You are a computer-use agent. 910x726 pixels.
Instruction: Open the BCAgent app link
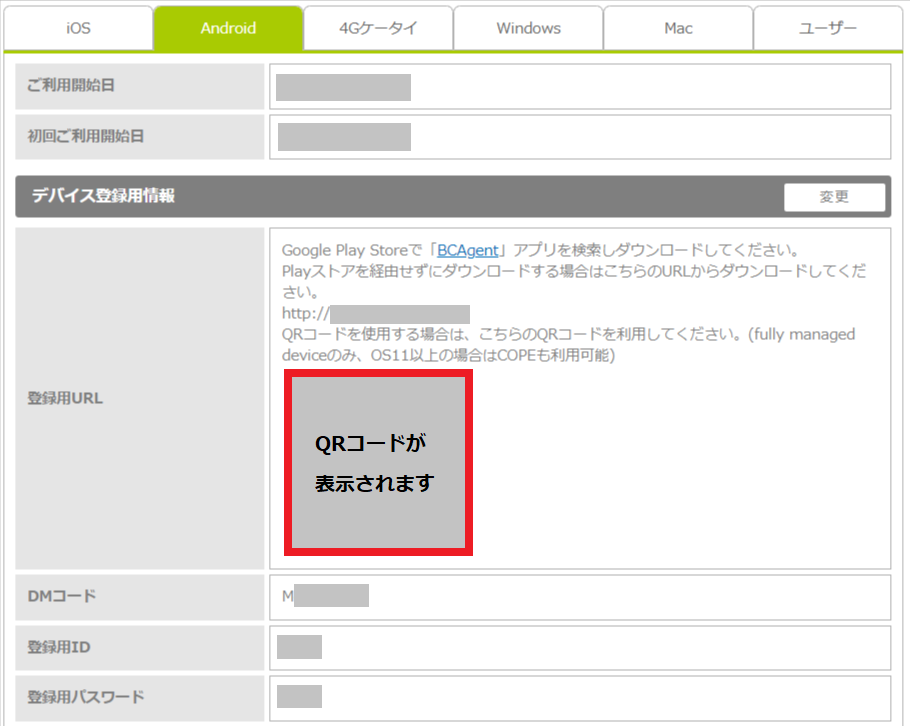(469, 250)
